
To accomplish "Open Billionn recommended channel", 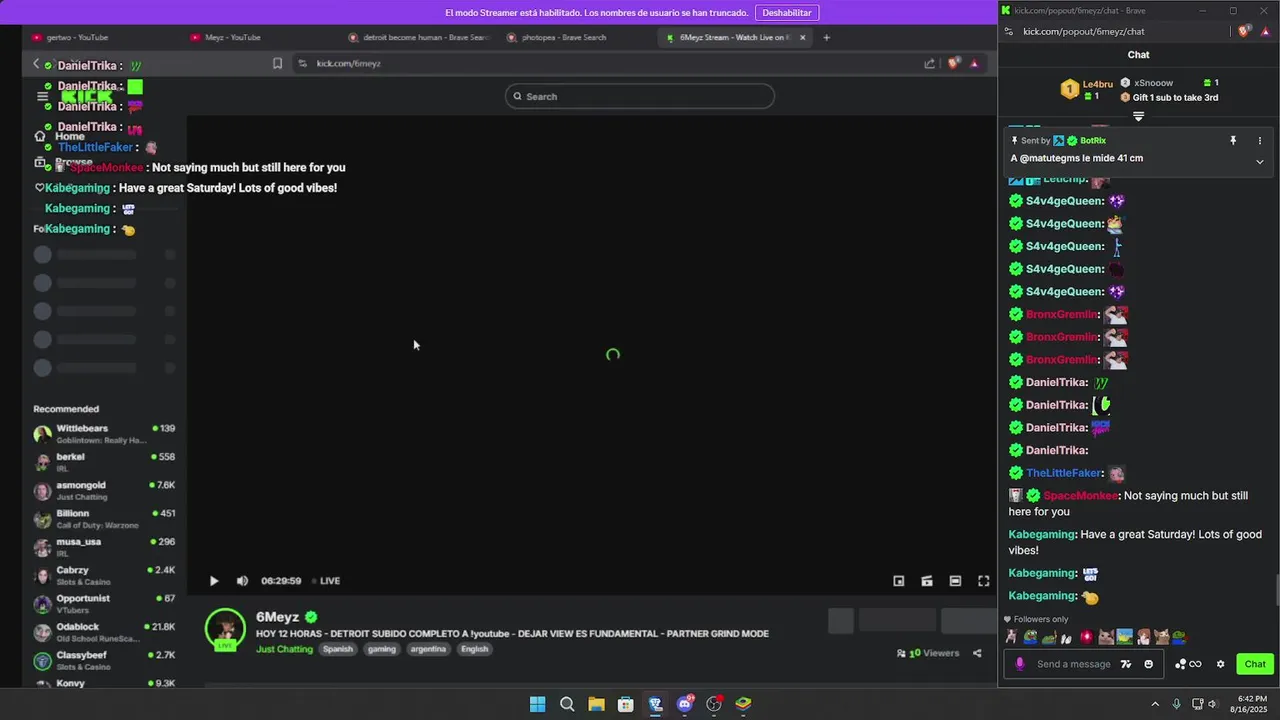I will click(104, 518).
